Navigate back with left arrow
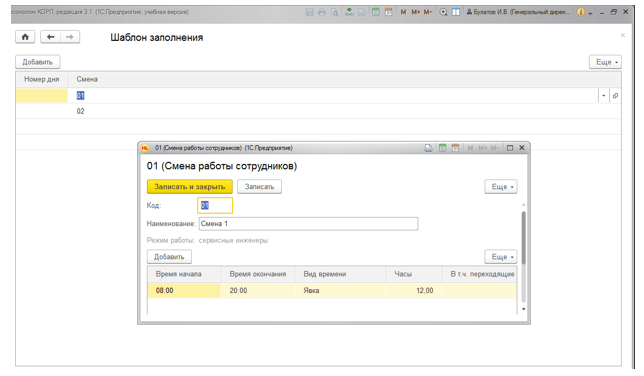 tap(51, 37)
